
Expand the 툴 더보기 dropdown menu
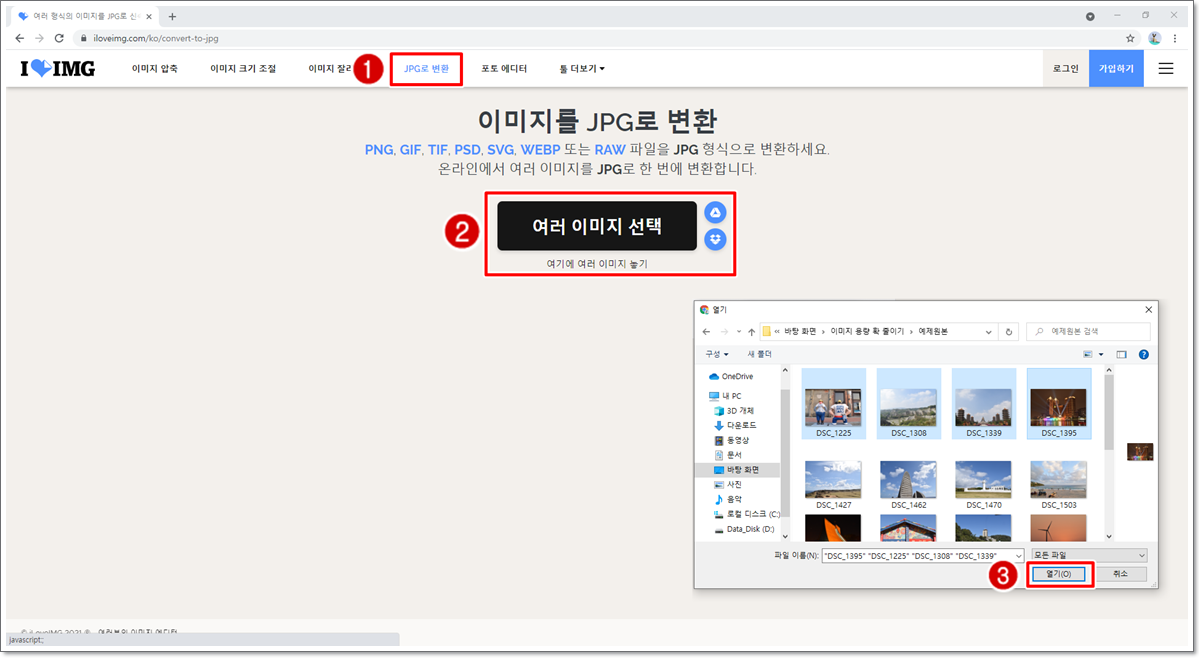582,69
